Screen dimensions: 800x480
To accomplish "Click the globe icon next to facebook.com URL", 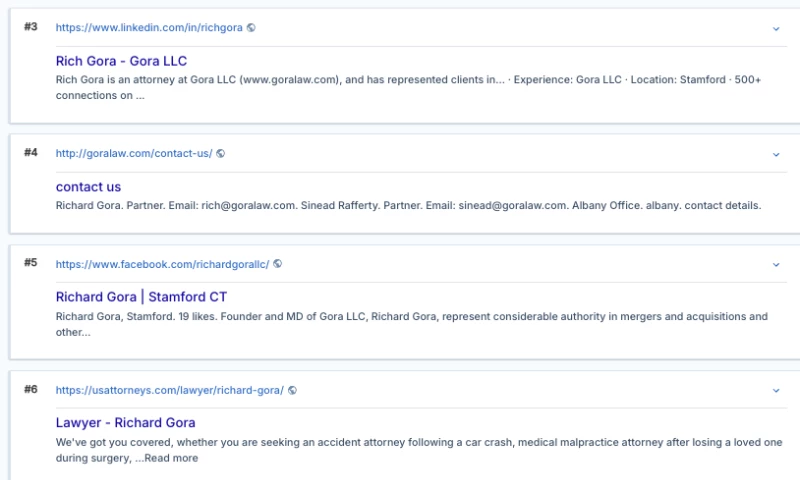I will 278,264.
